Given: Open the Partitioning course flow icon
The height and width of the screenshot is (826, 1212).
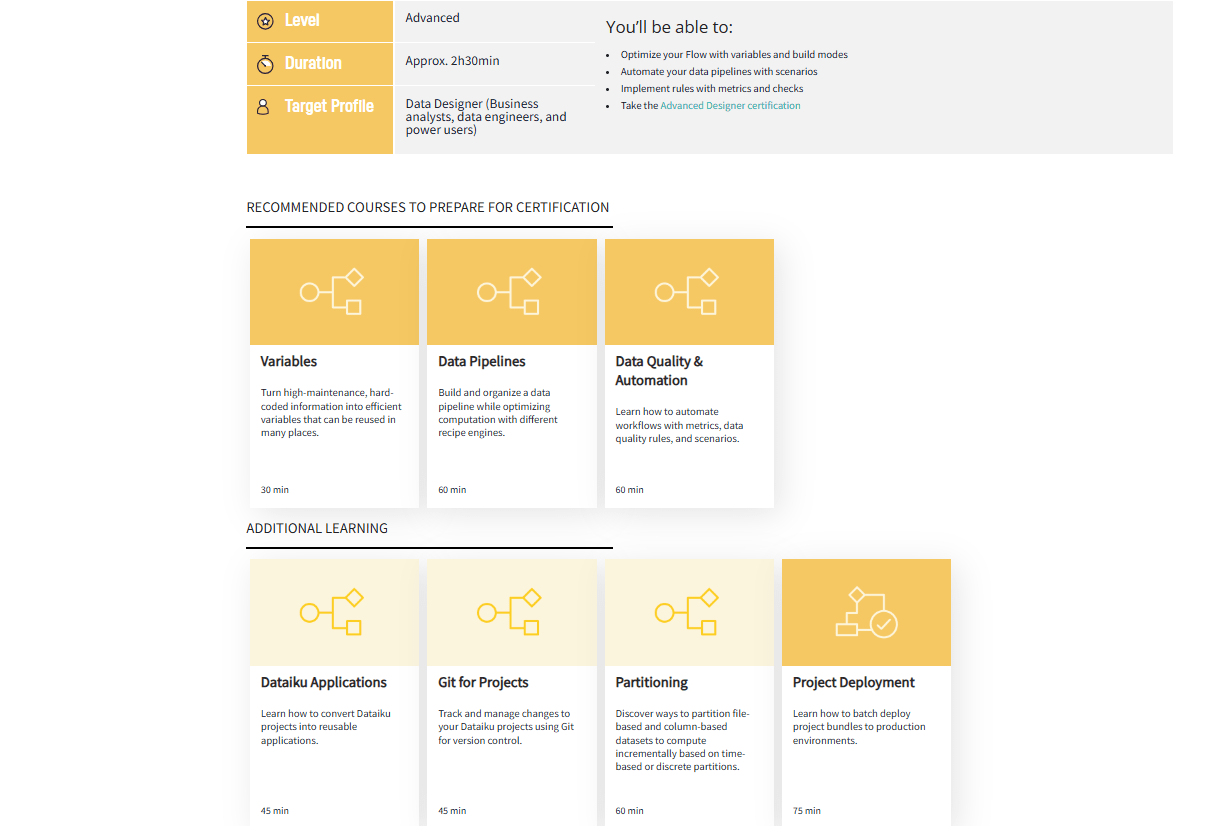Looking at the screenshot, I should [687, 612].
